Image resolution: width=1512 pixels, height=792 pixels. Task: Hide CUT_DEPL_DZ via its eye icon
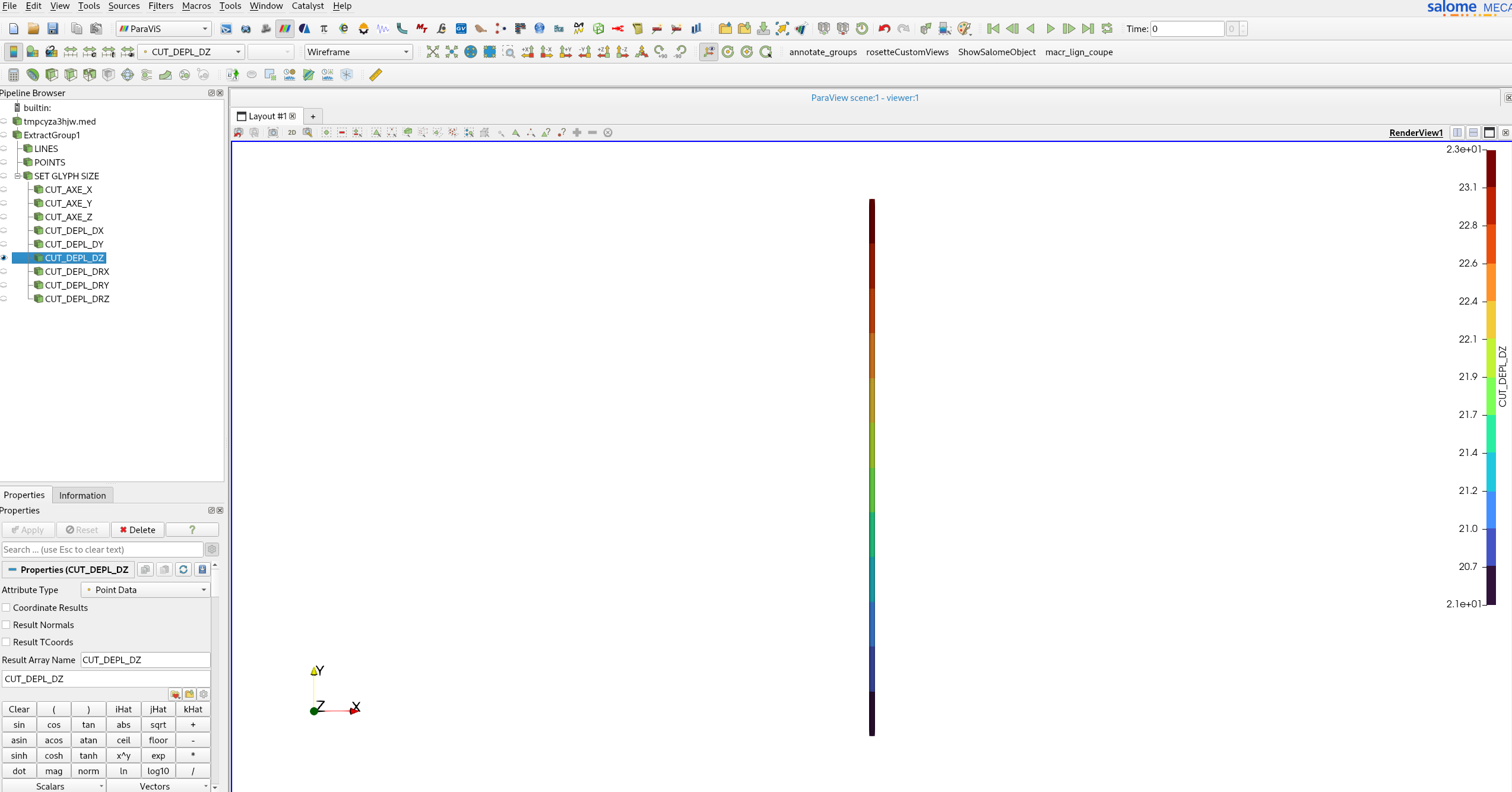point(4,258)
